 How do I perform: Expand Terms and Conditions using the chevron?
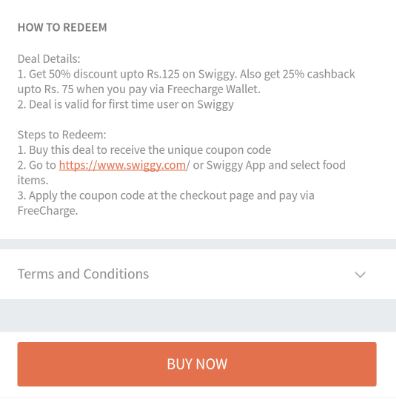coord(360,275)
